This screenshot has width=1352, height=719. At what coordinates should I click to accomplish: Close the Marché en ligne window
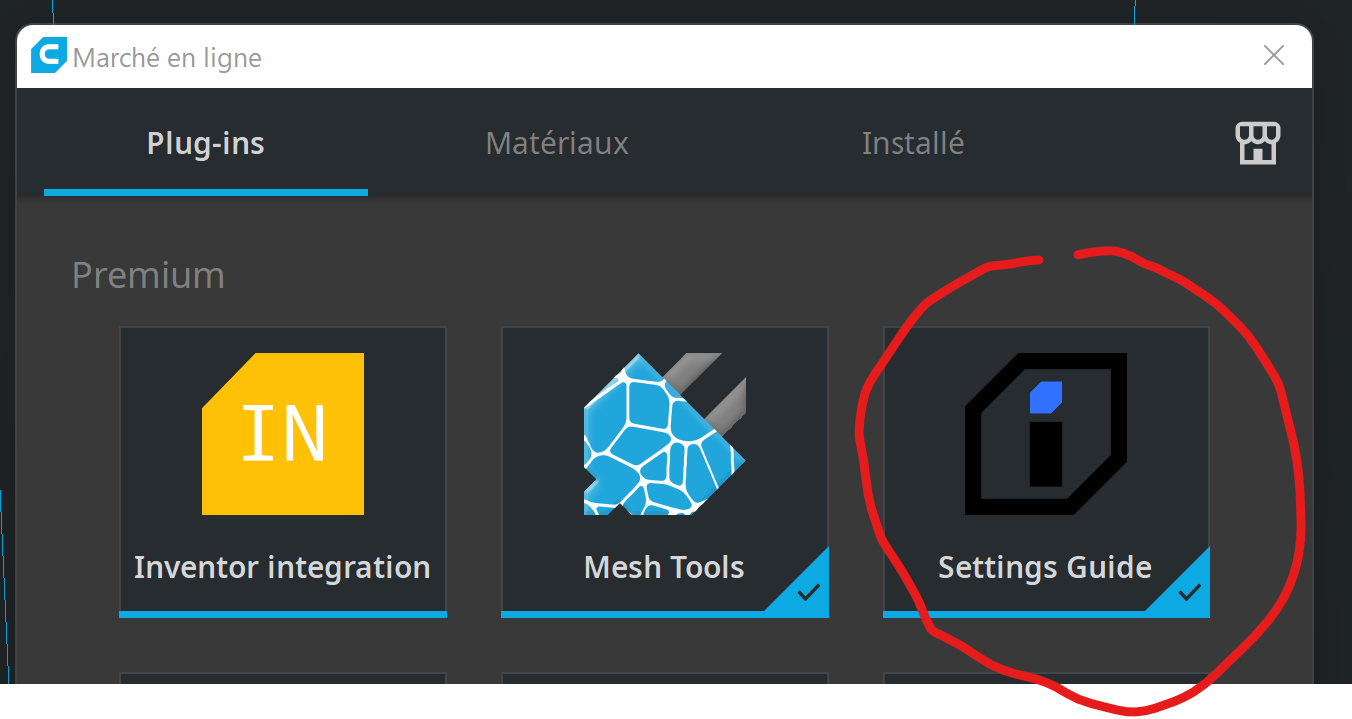coord(1274,56)
